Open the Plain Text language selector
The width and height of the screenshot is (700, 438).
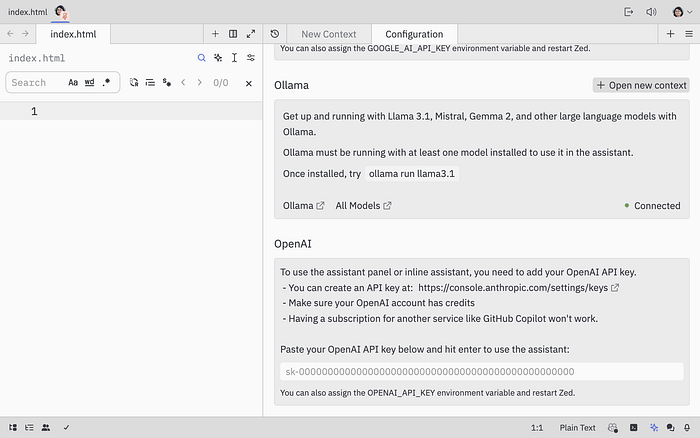pyautogui.click(x=577, y=428)
